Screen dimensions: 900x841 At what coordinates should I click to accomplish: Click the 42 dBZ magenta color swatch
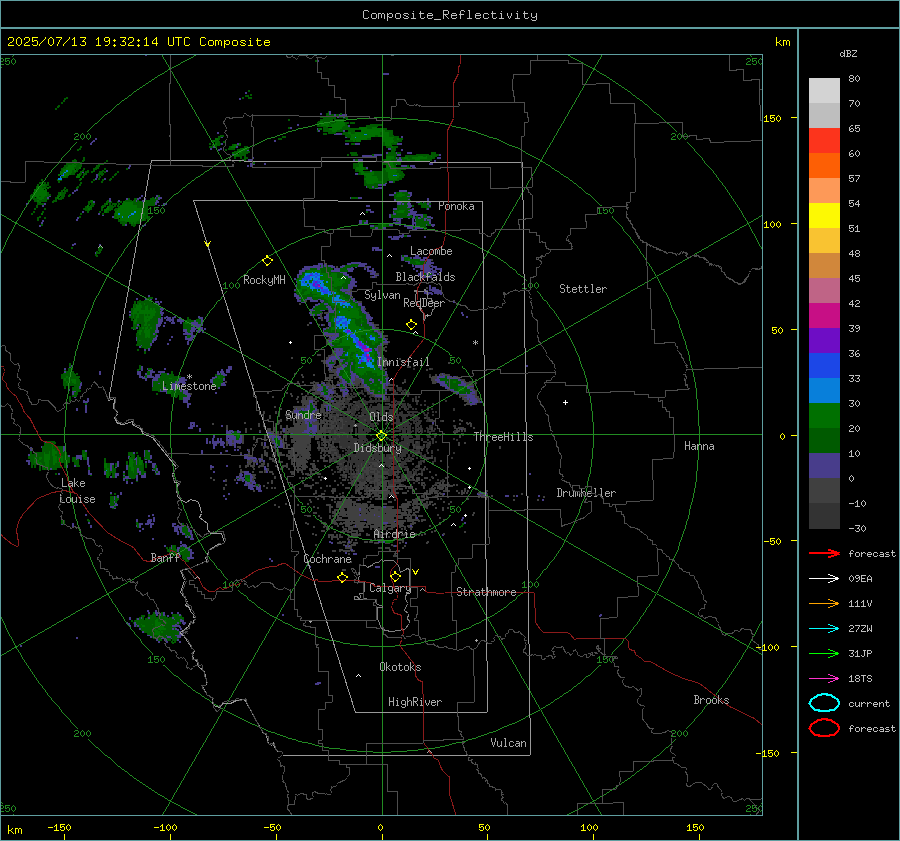pyautogui.click(x=824, y=315)
